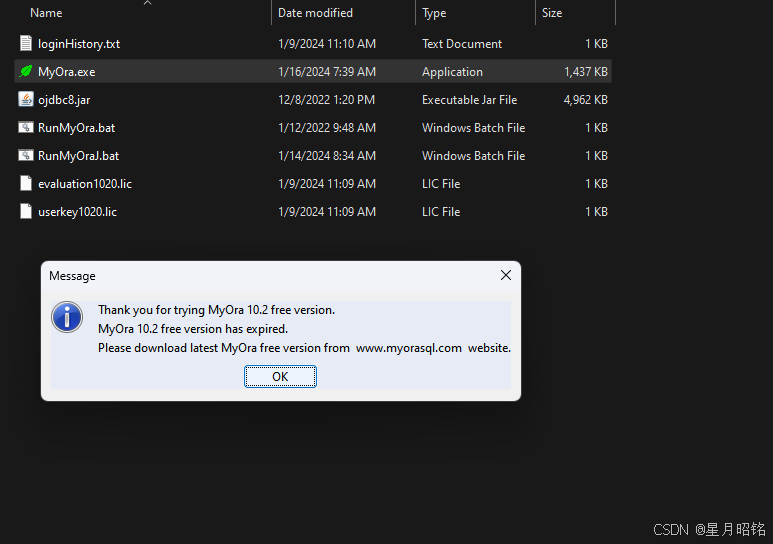Sort files by the Type column header
The image size is (773, 544).
coord(434,13)
